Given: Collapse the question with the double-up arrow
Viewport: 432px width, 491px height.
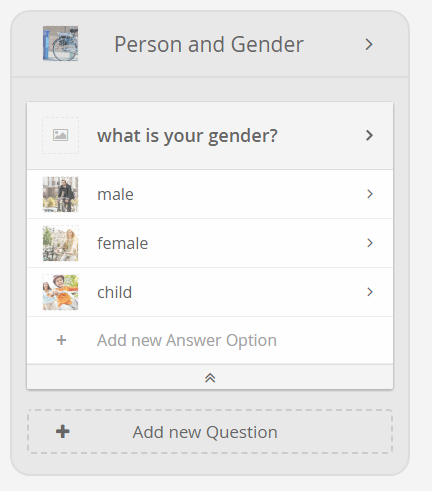Looking at the screenshot, I should pyautogui.click(x=210, y=378).
